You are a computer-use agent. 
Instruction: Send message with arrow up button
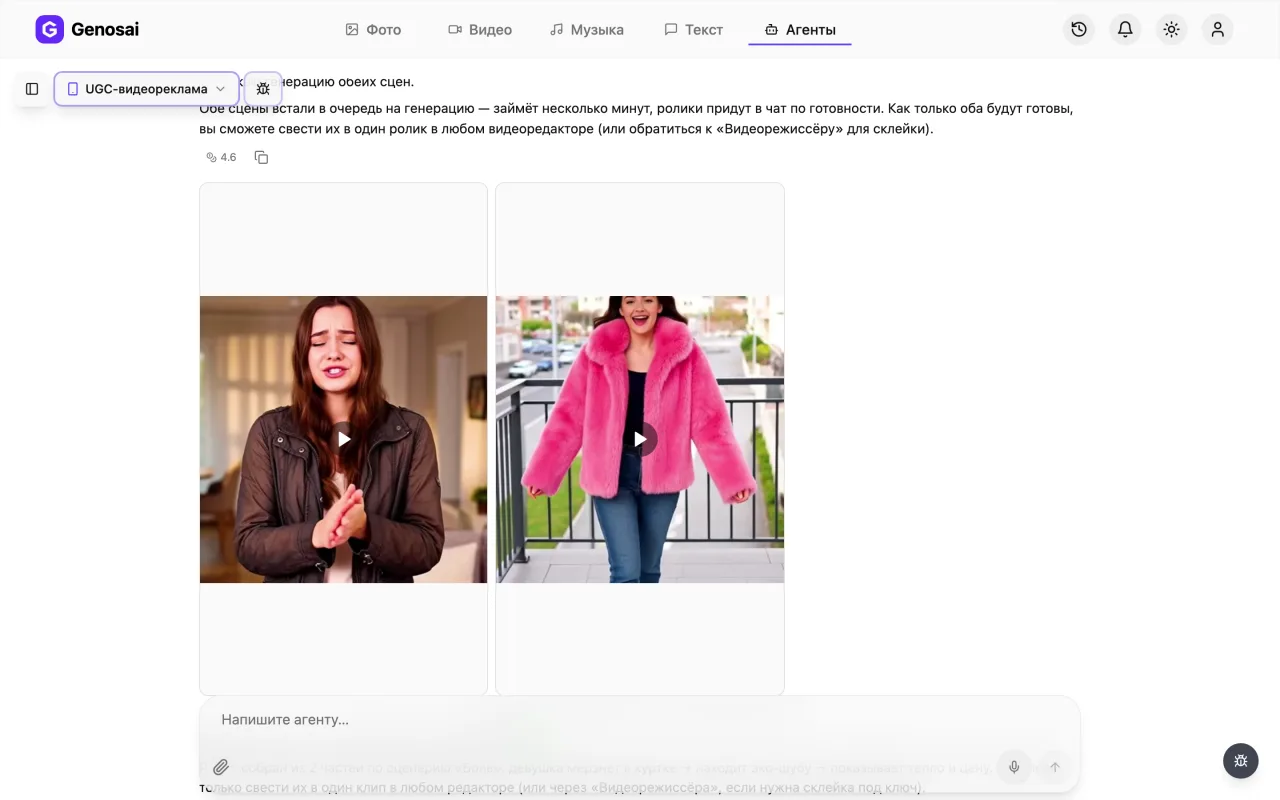point(1054,767)
